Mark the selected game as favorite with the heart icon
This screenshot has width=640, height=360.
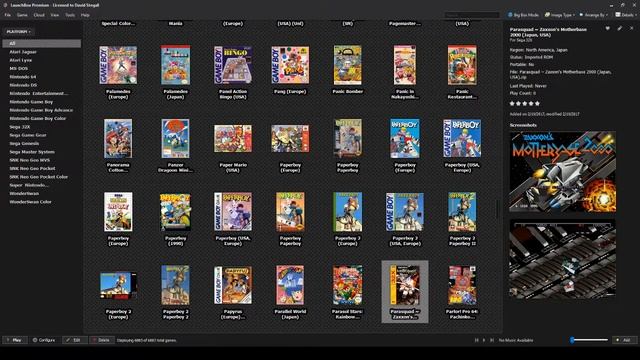click(x=608, y=29)
